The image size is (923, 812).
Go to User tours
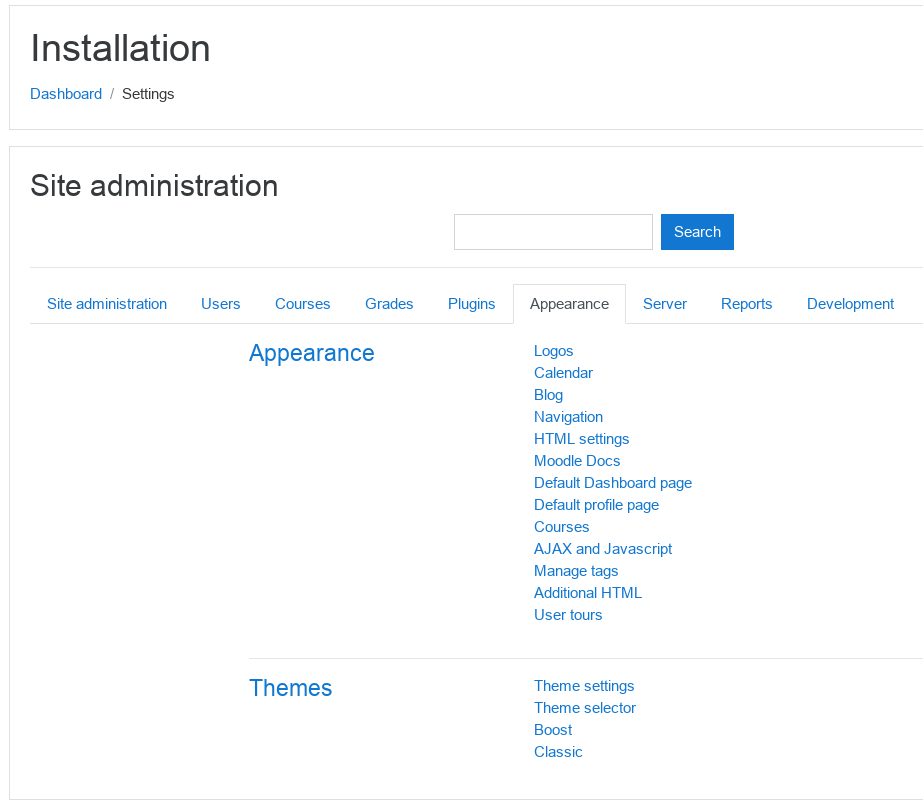coord(568,615)
